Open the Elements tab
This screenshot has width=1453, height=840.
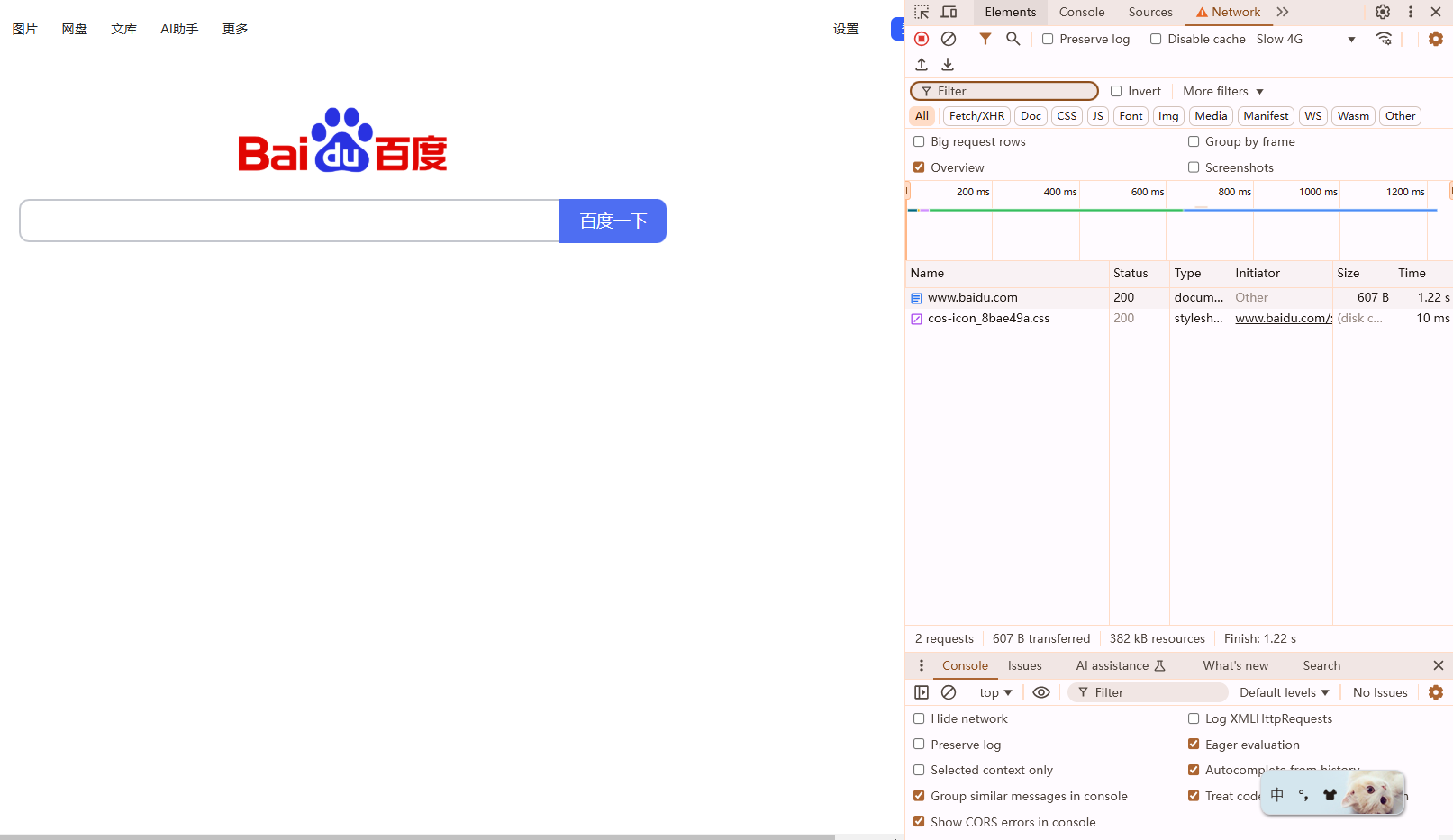(x=1011, y=12)
